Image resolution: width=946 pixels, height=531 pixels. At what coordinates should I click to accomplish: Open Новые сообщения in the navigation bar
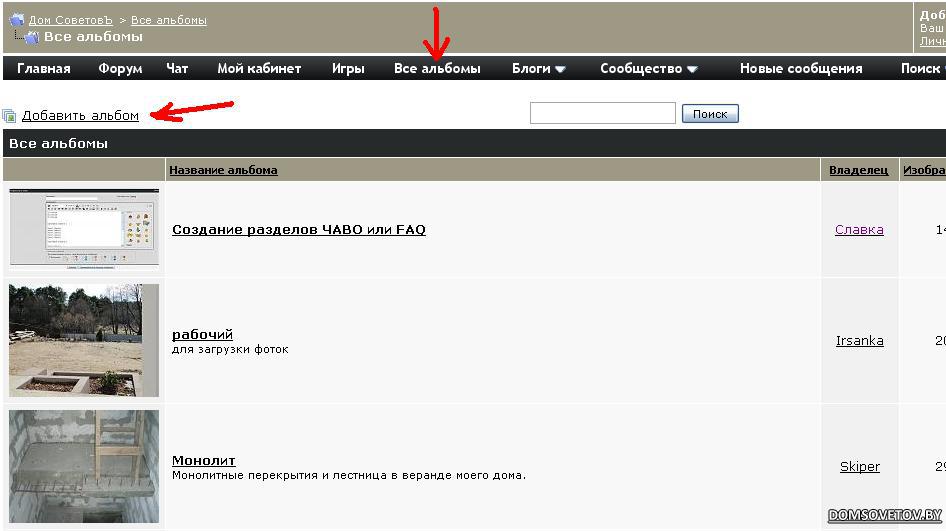pos(801,69)
